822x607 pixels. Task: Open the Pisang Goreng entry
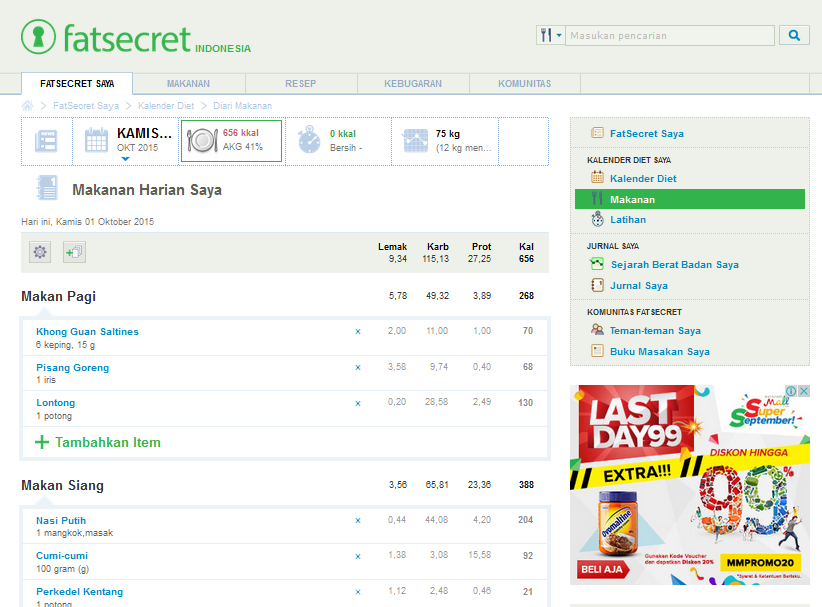click(x=72, y=367)
